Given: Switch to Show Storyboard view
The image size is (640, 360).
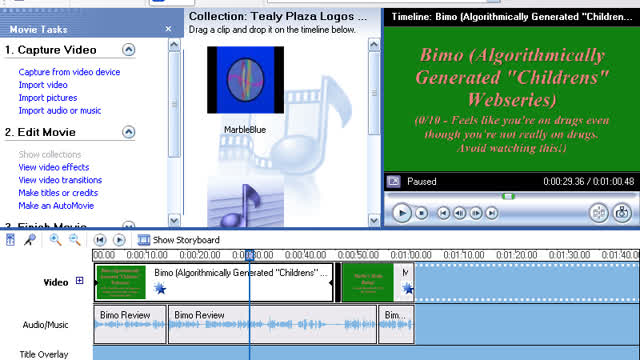Looking at the screenshot, I should (179, 240).
